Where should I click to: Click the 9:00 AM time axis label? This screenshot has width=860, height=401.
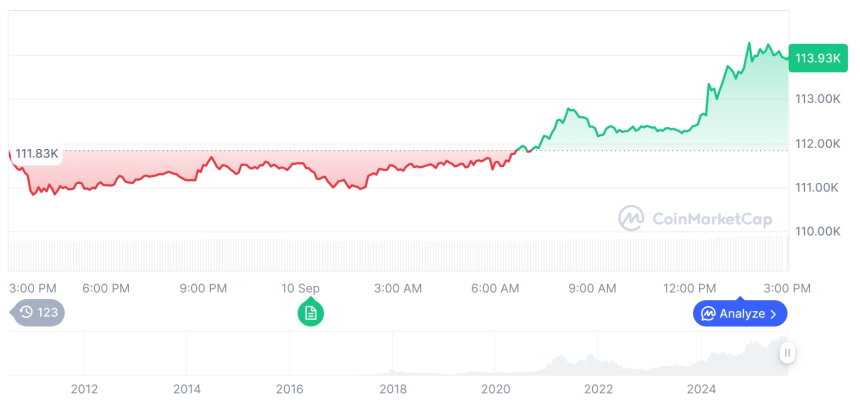pos(592,288)
